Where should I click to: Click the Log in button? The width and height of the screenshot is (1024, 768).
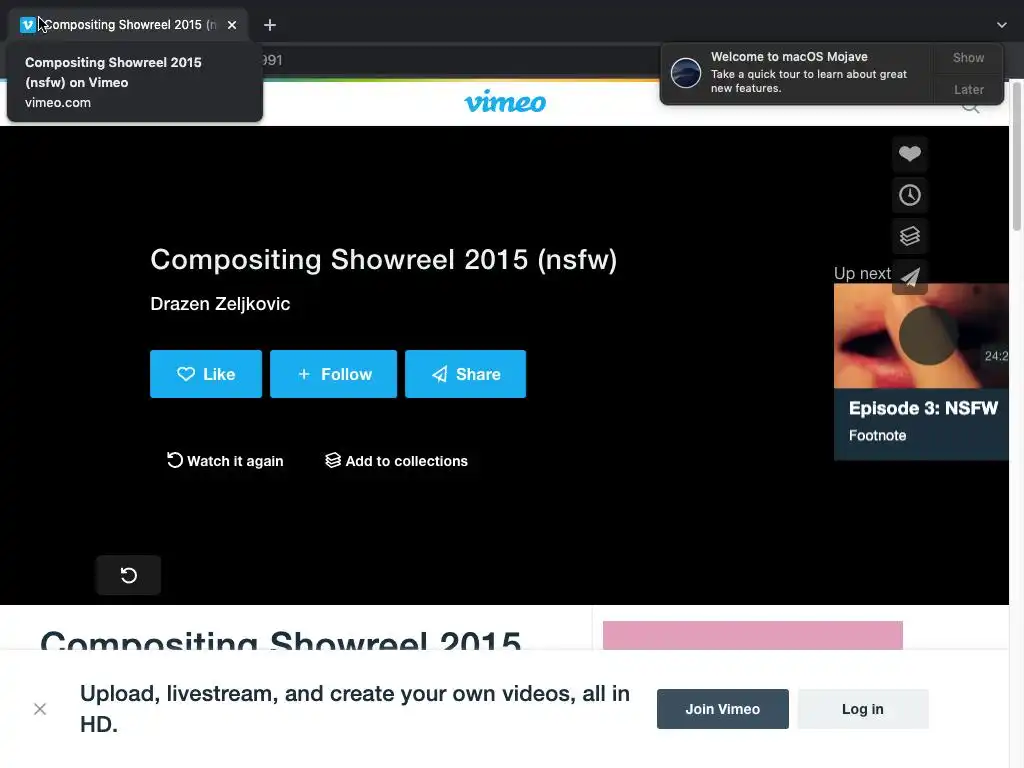(863, 709)
